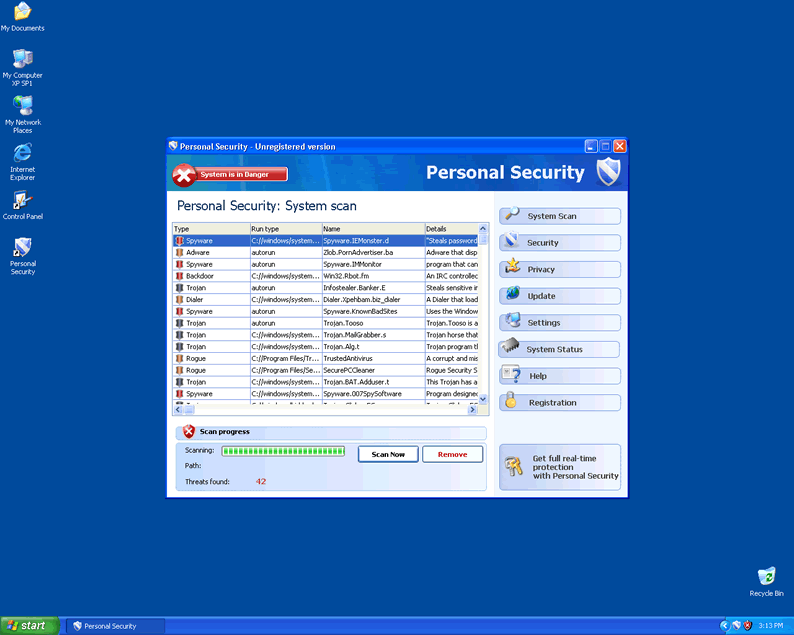
Task: Open the Security section
Action: [560, 243]
